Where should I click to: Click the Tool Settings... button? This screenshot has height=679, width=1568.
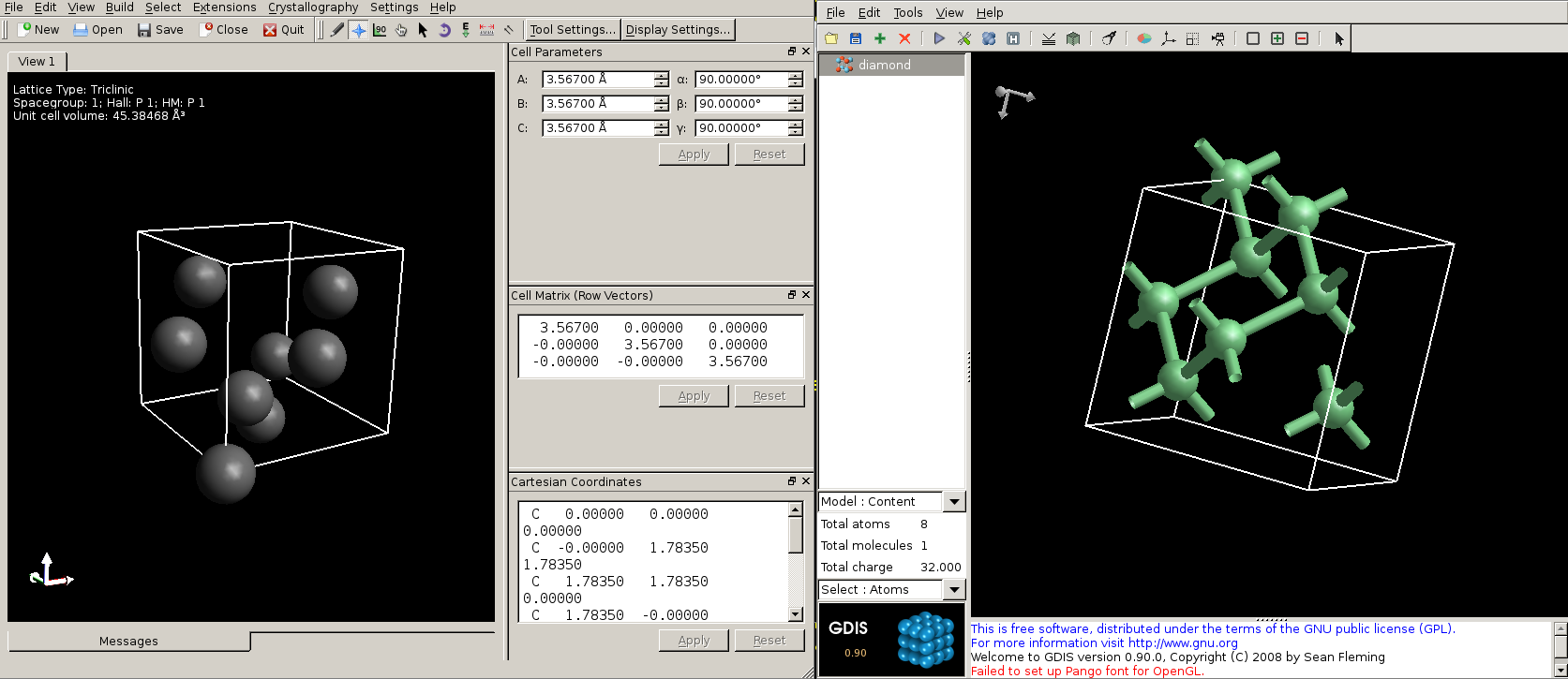[x=573, y=30]
